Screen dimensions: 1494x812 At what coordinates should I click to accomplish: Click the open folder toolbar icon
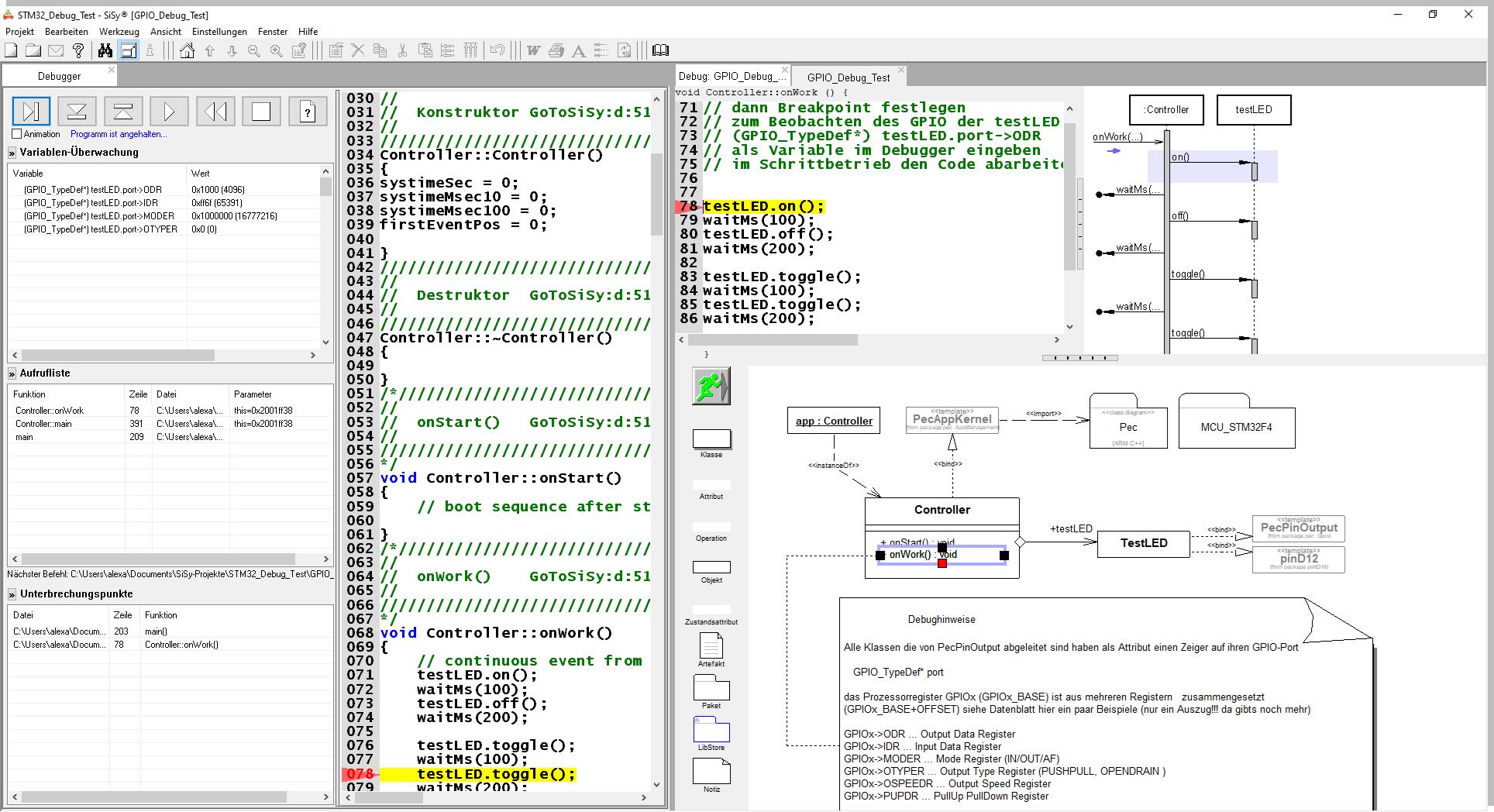click(x=33, y=50)
